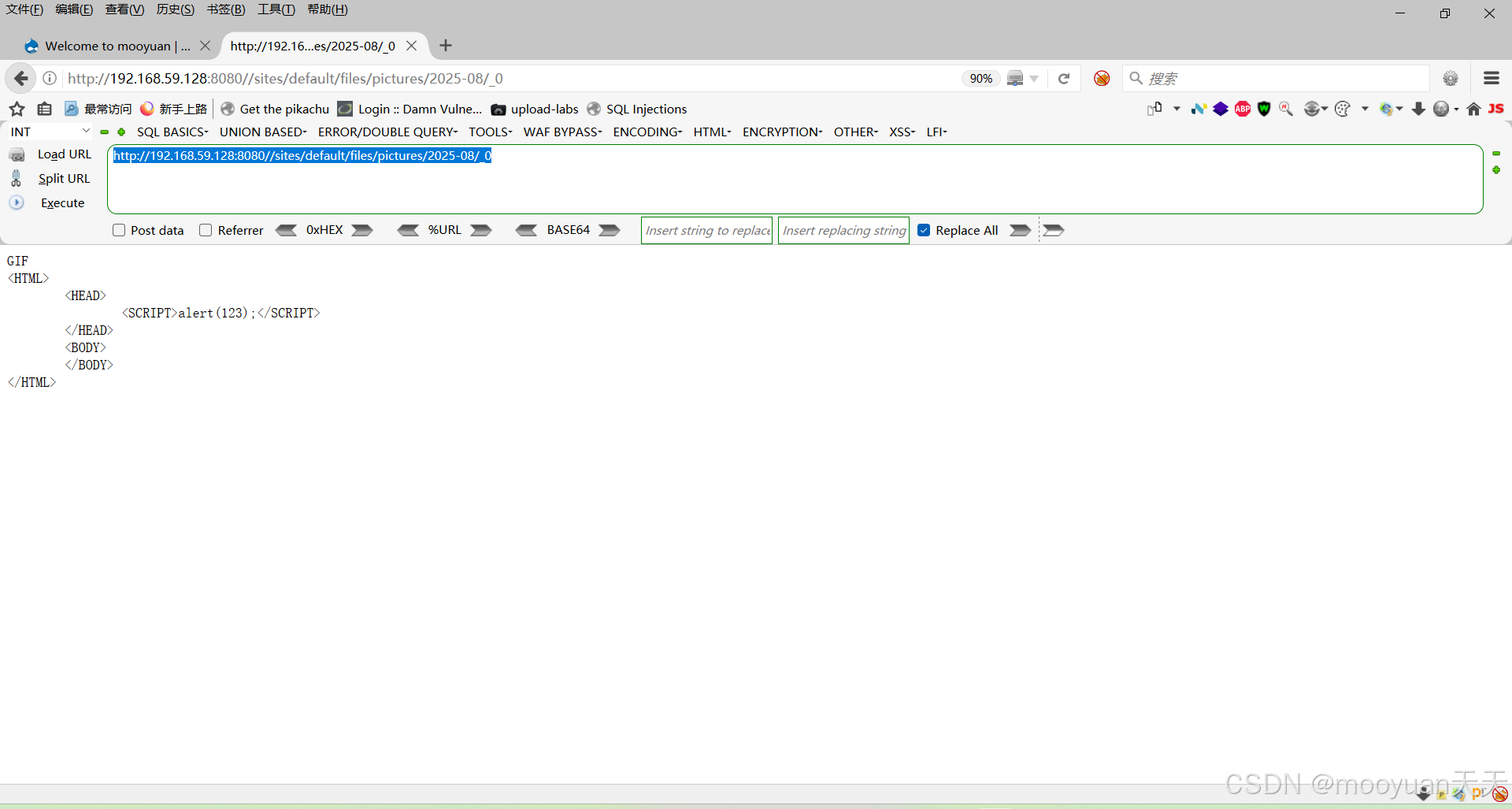Open the green W shield extension
1512x809 pixels.
click(x=1264, y=109)
